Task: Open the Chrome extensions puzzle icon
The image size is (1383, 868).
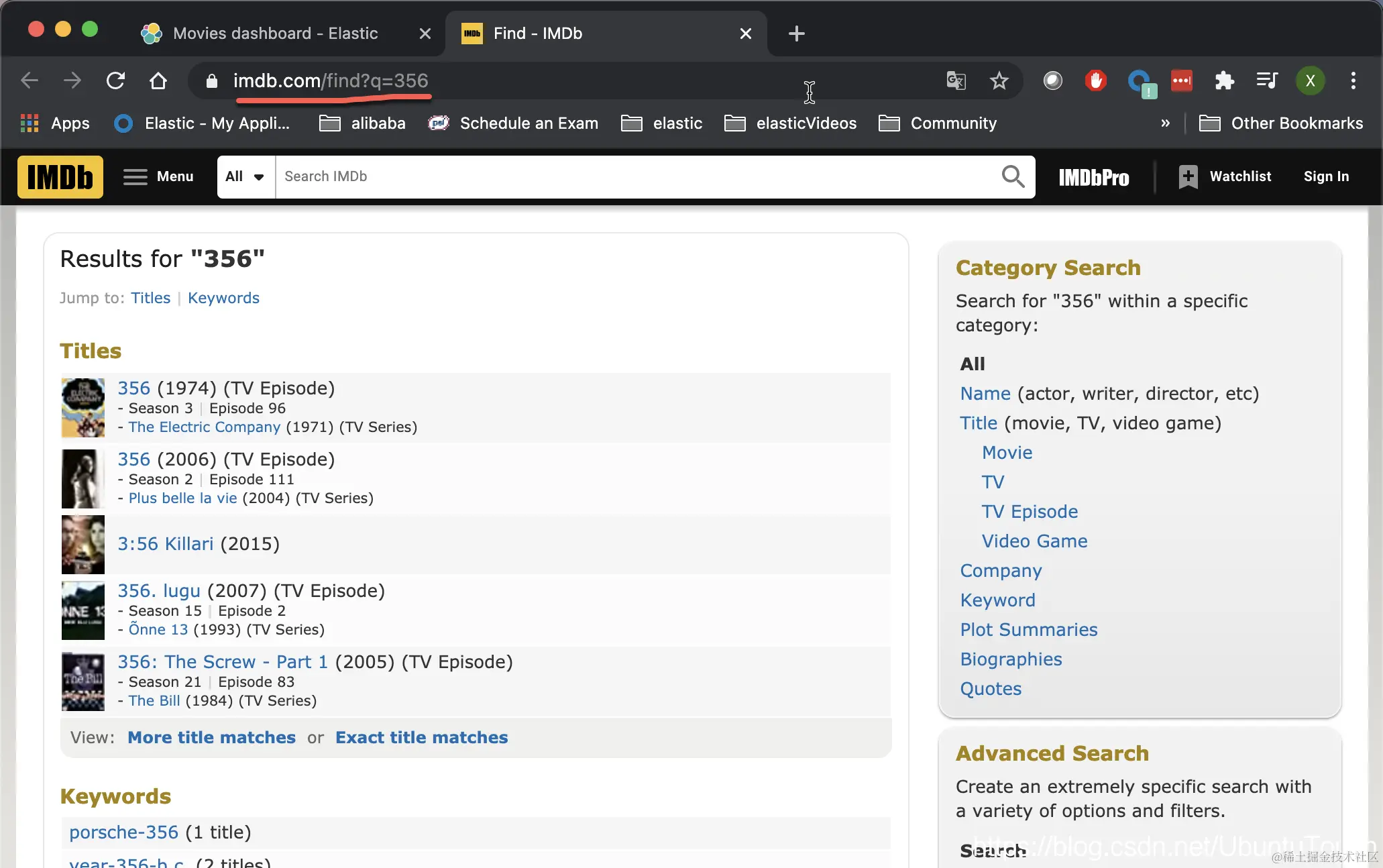Action: point(1224,81)
